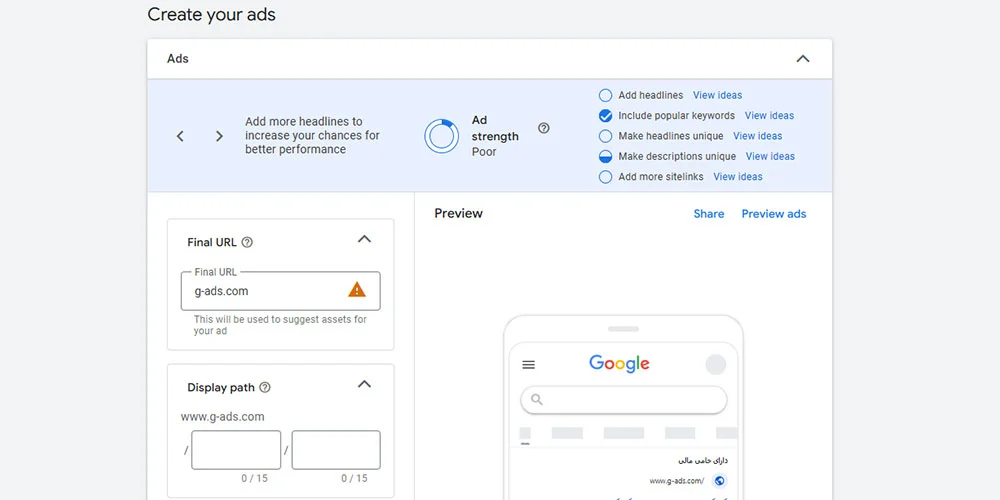Click the first display path input field
This screenshot has width=1000, height=500.
pyautogui.click(x=236, y=450)
